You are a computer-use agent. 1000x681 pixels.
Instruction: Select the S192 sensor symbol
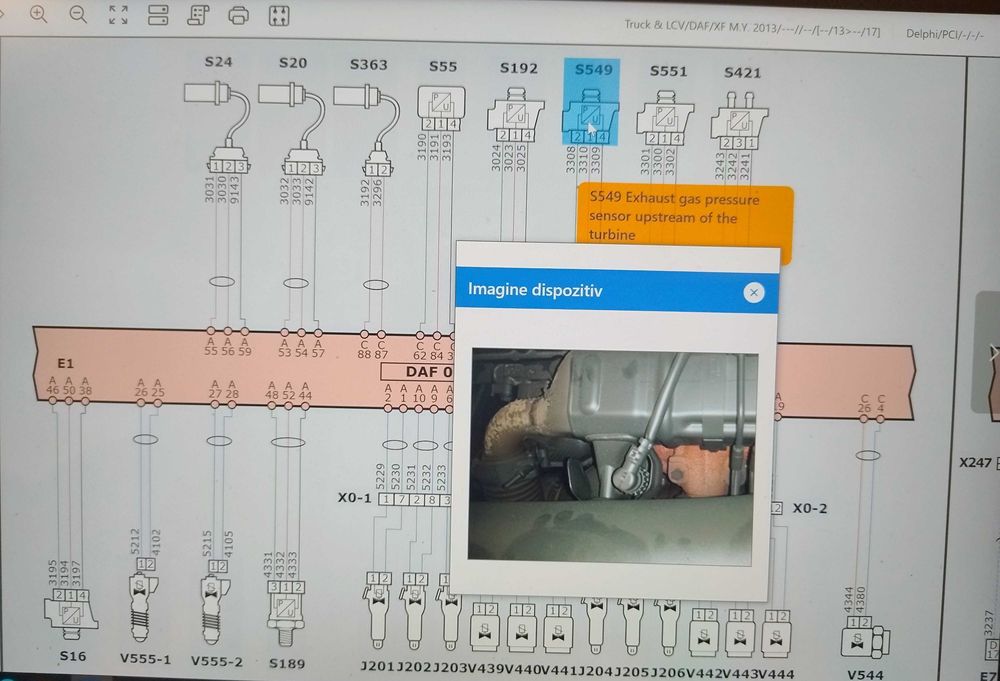tap(515, 116)
